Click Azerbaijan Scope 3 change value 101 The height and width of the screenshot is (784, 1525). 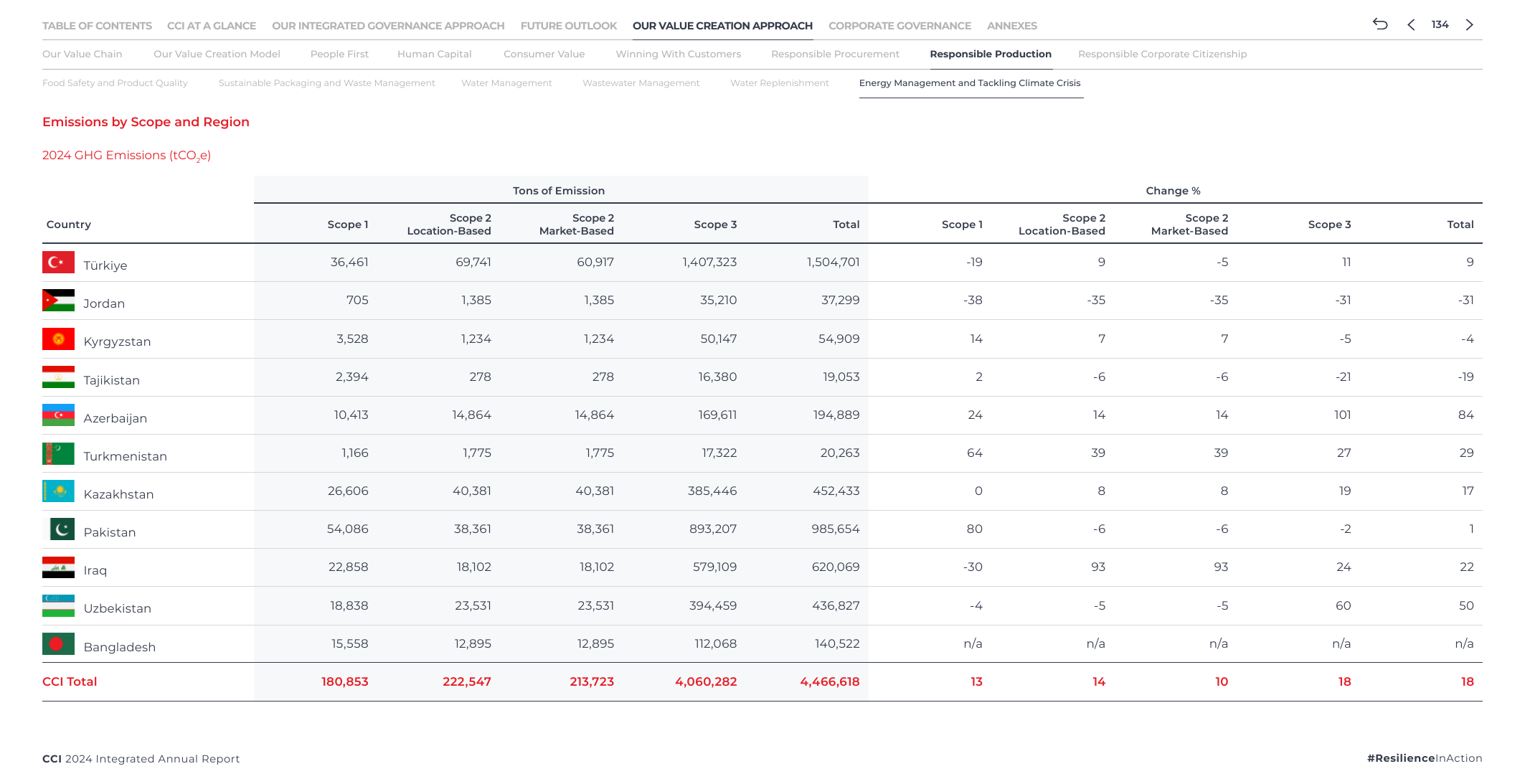tap(1342, 415)
